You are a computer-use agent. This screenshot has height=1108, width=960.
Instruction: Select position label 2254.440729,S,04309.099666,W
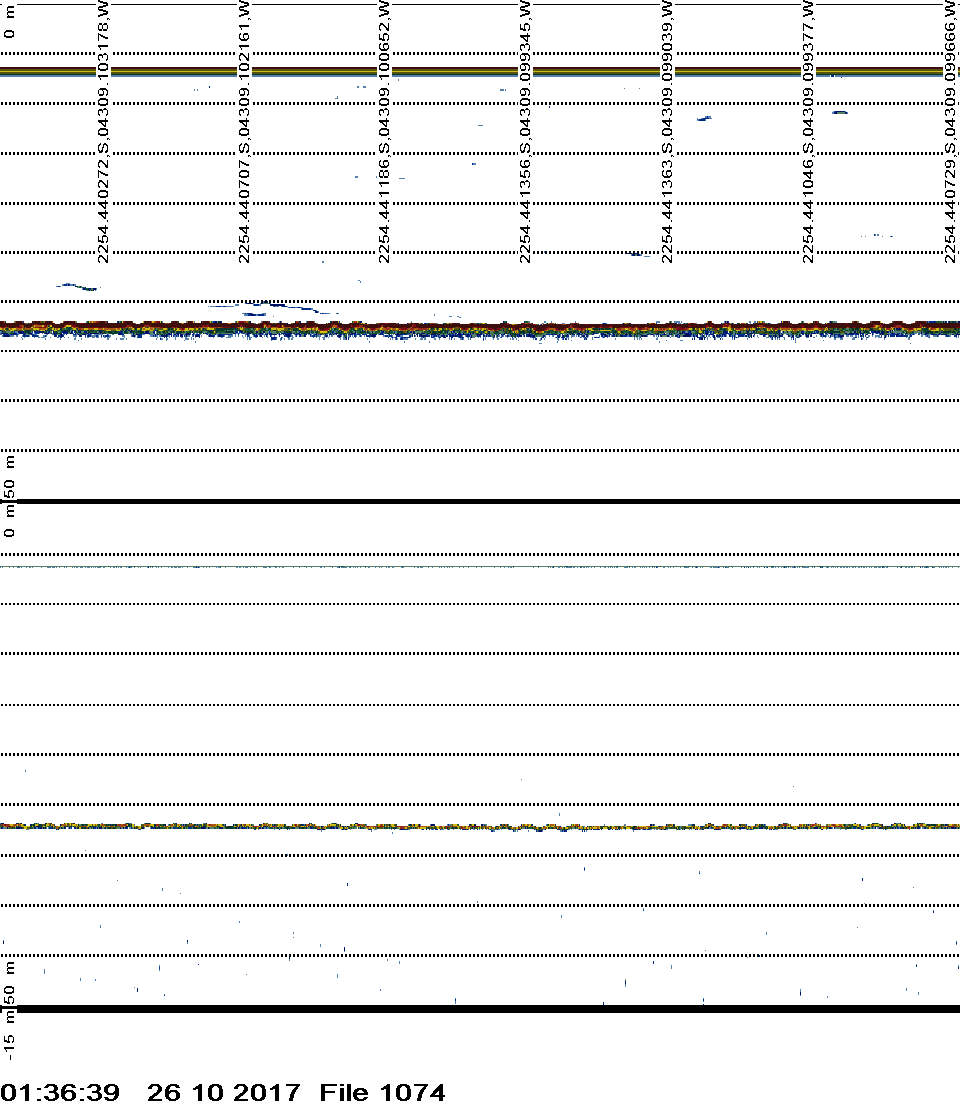coord(950,132)
